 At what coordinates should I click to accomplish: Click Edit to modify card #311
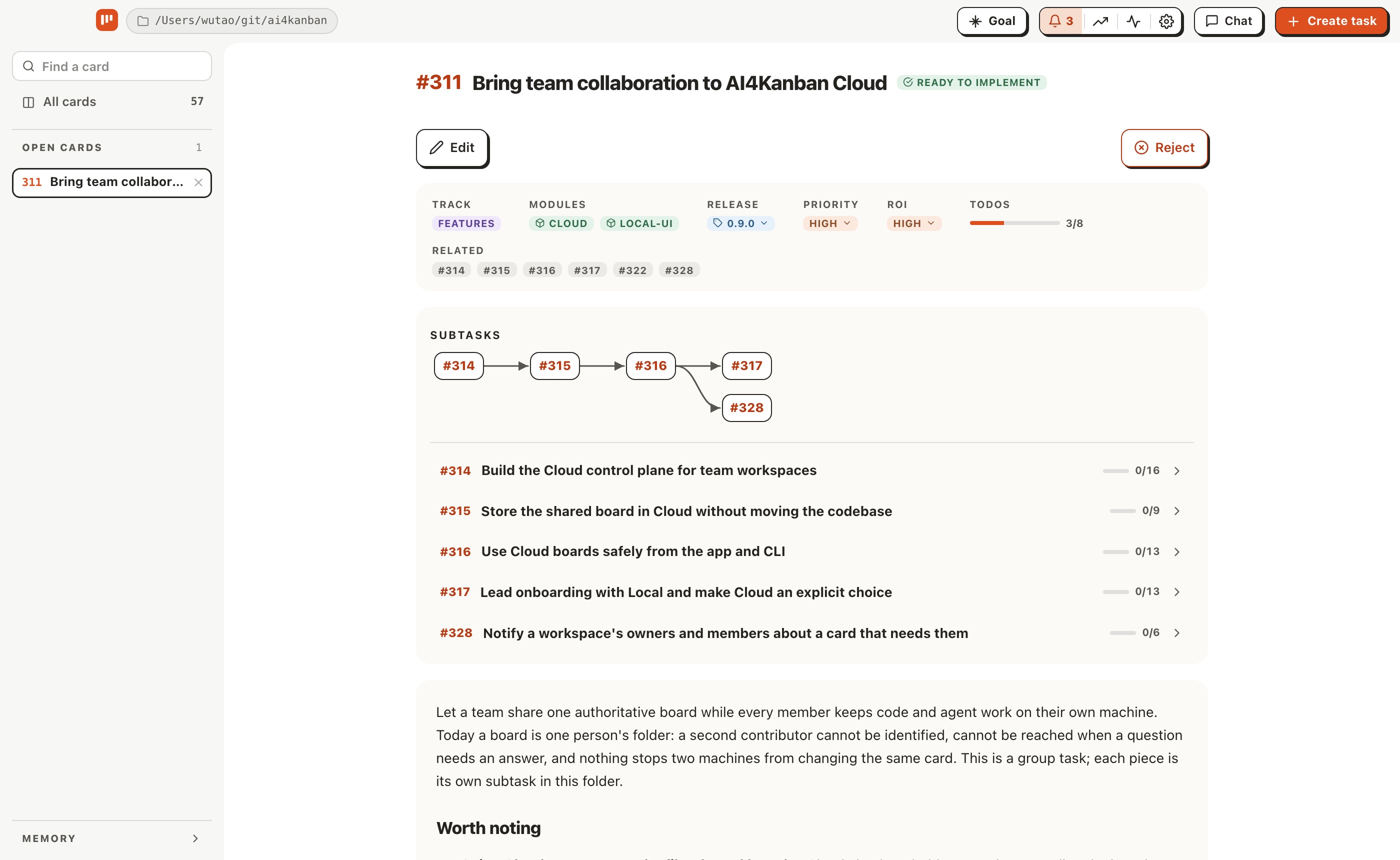tap(452, 148)
